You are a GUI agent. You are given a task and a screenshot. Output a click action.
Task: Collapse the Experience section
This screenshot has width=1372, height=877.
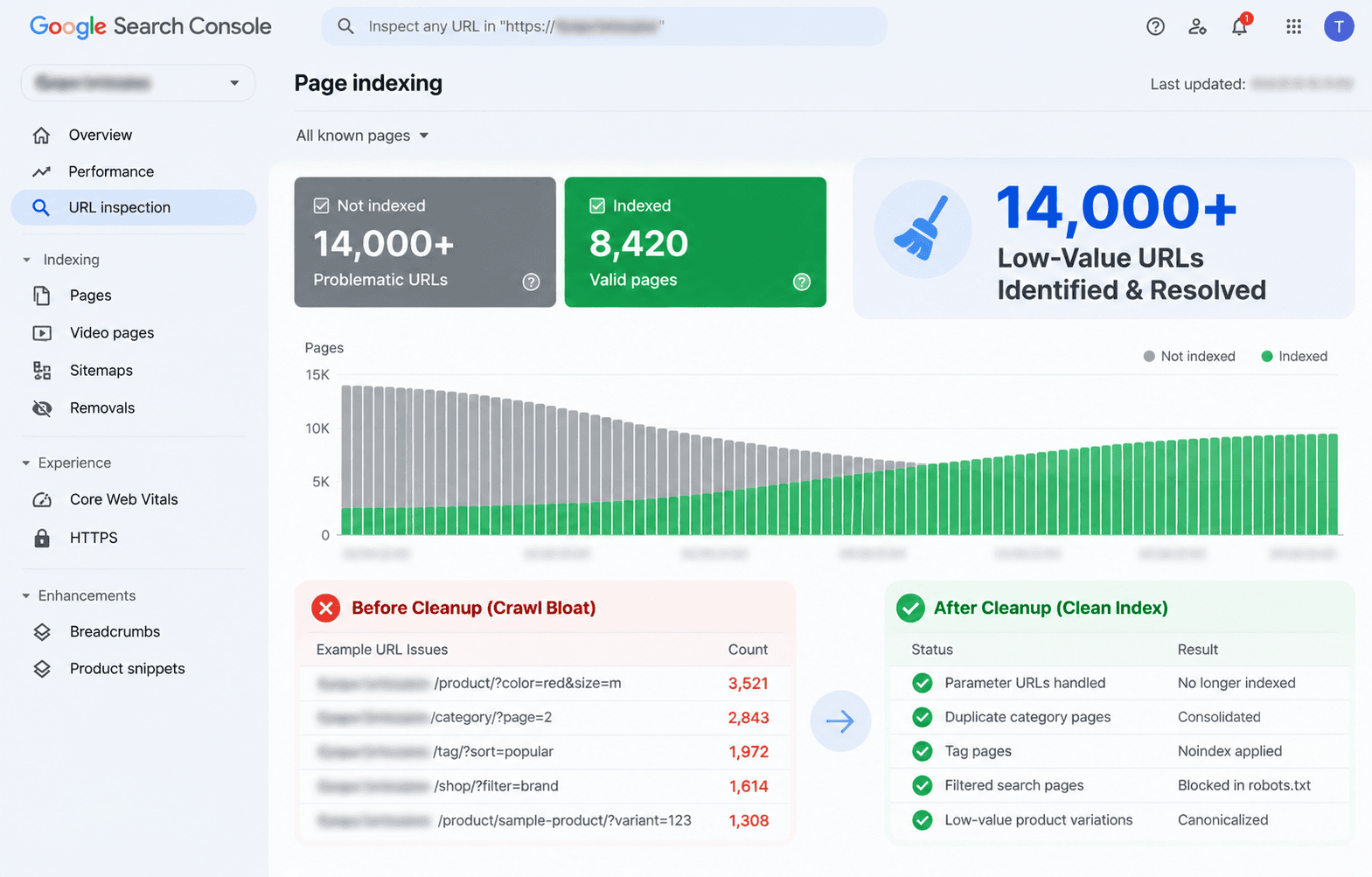click(26, 463)
